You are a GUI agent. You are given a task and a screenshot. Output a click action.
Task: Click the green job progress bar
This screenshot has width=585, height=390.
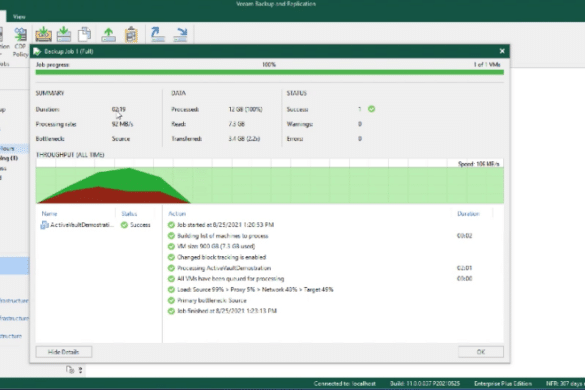pyautogui.click(x=269, y=72)
